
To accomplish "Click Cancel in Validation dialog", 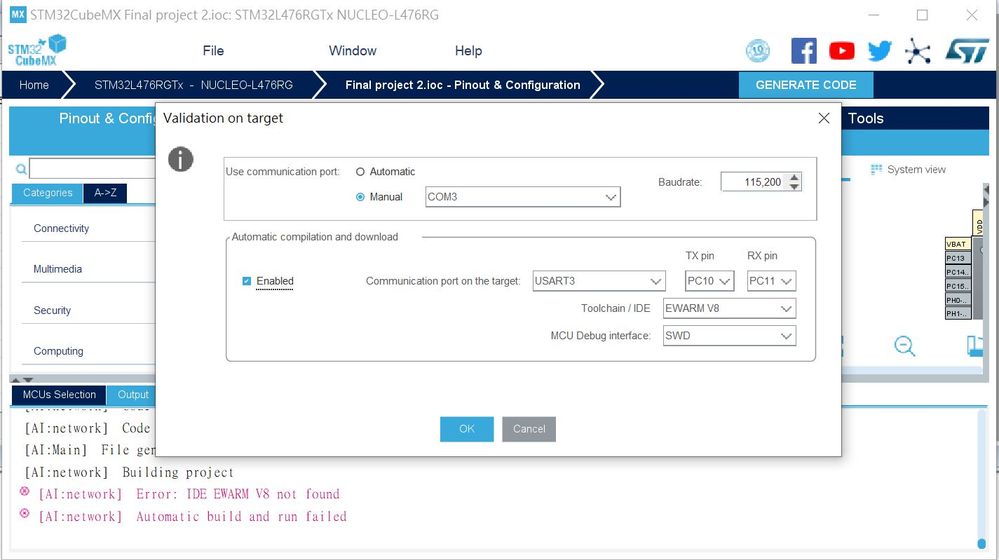I will click(x=529, y=429).
